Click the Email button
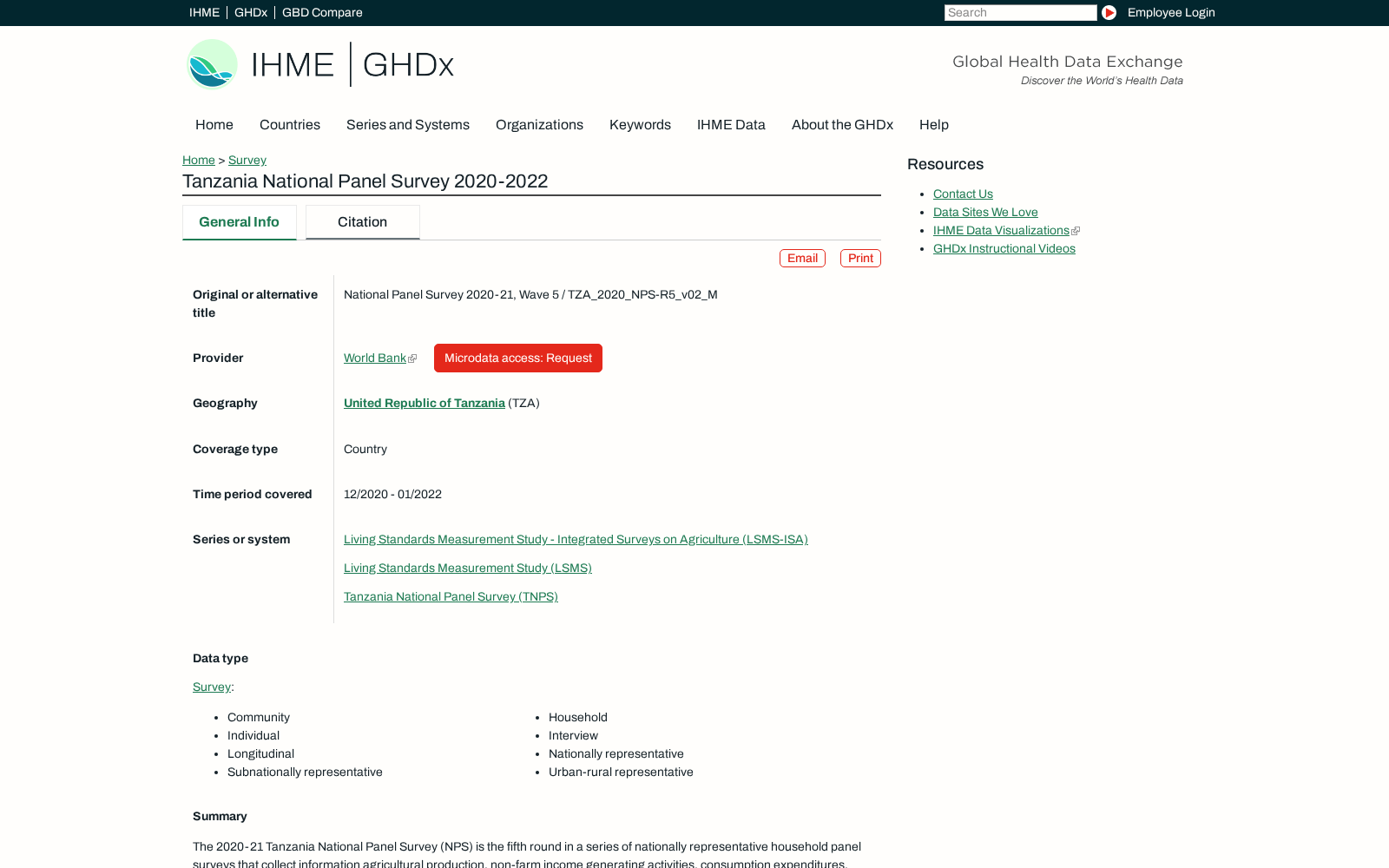 pyautogui.click(x=802, y=259)
